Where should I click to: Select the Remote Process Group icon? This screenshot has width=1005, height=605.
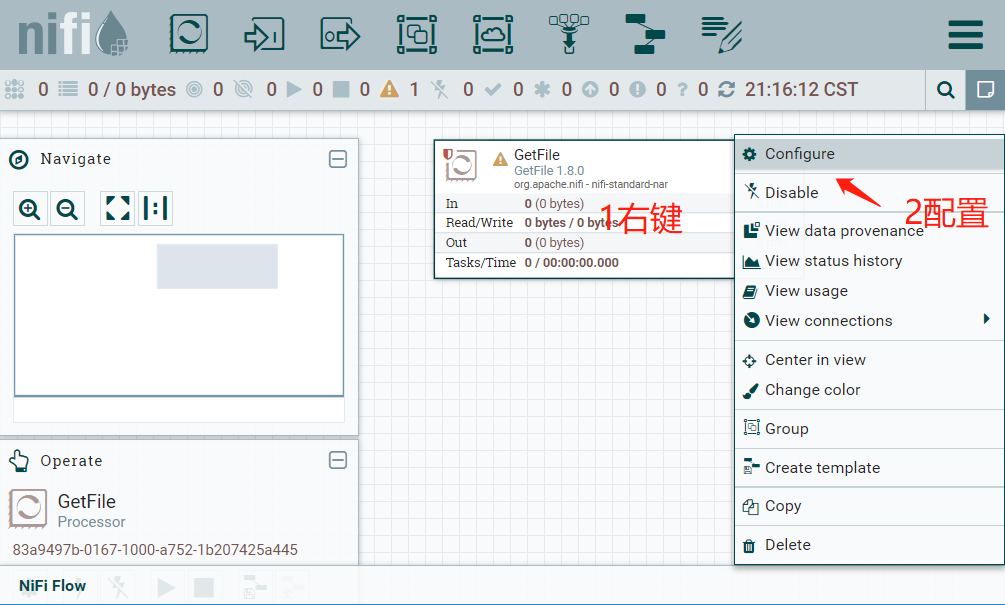(x=493, y=34)
